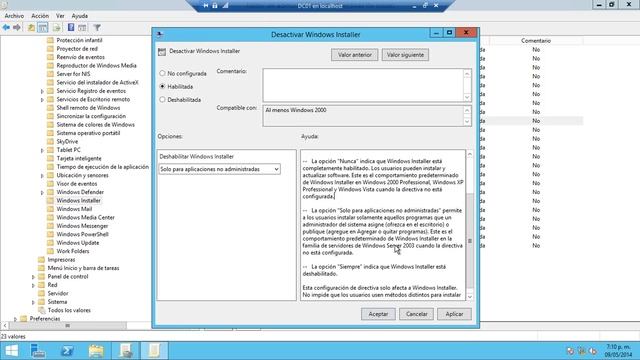
Task: Click the tree horizontal scrollbar thumb
Action: click(x=67, y=326)
